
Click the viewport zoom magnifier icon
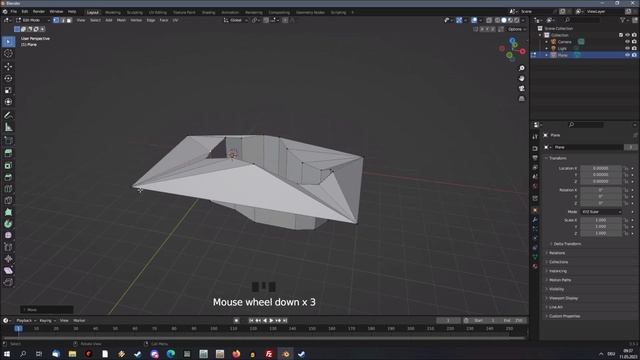click(522, 68)
